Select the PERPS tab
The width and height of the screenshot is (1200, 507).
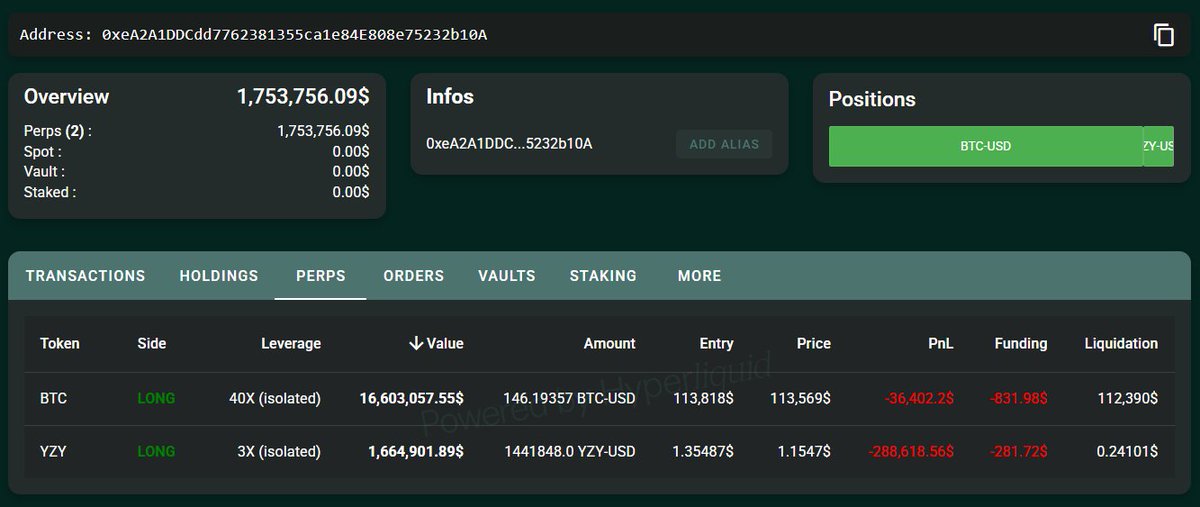[x=321, y=276]
